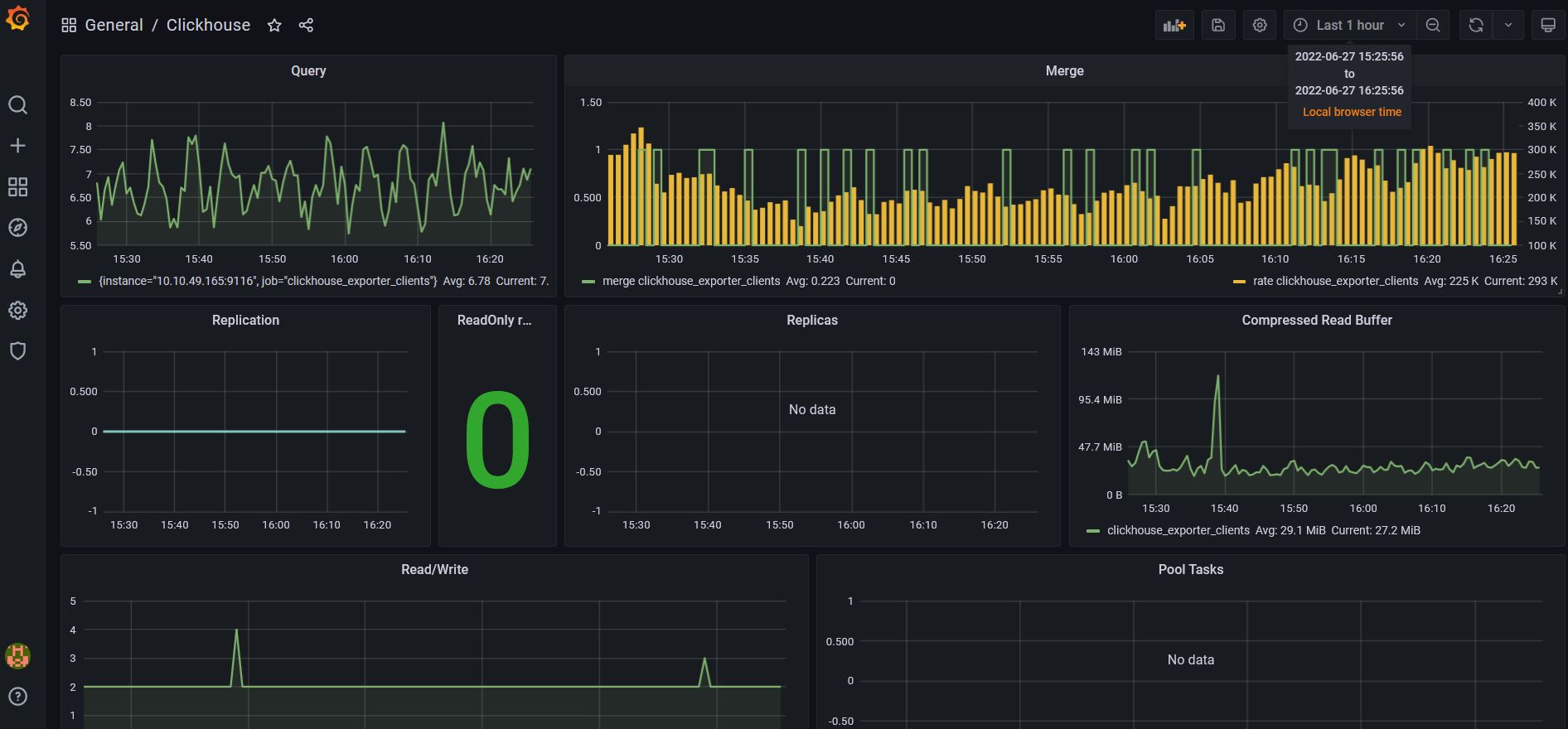
Task: Click the No data message in Pool Tasks
Action: tap(1191, 660)
